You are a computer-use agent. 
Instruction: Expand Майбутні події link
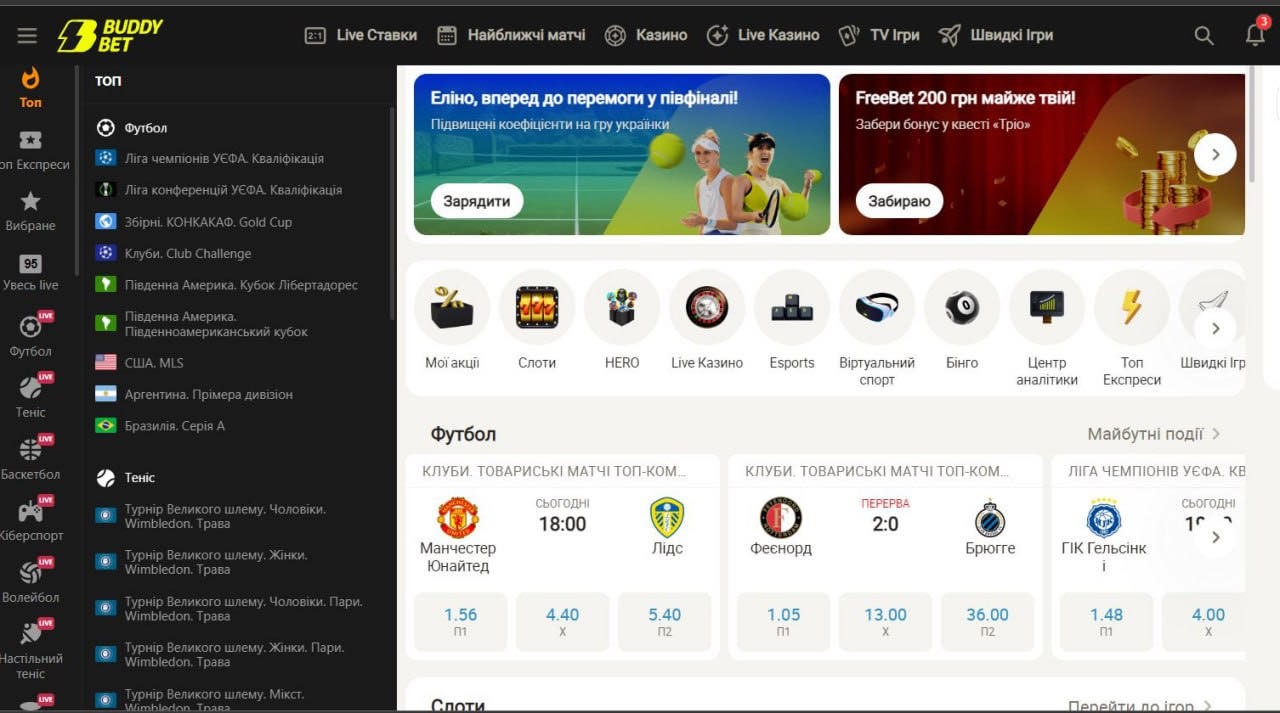(x=1153, y=434)
